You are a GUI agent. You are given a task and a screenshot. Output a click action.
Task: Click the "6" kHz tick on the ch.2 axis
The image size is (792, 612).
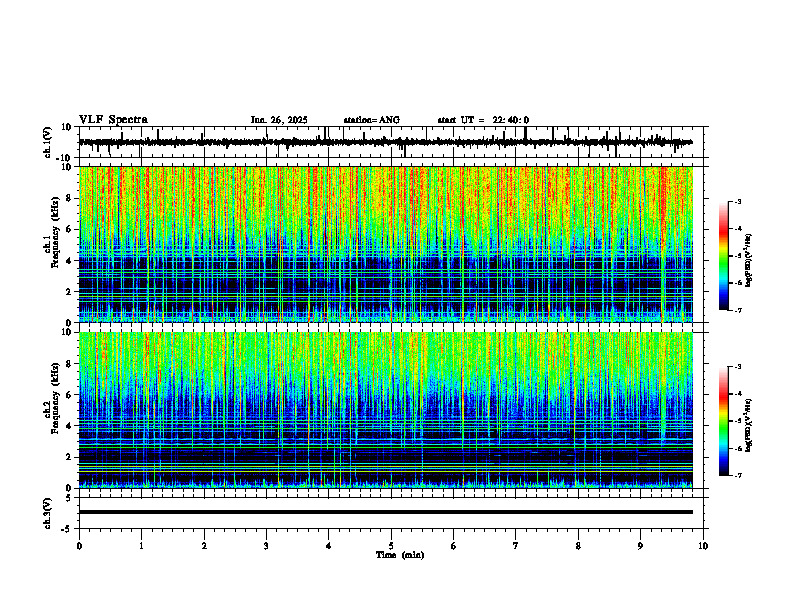[x=70, y=394]
